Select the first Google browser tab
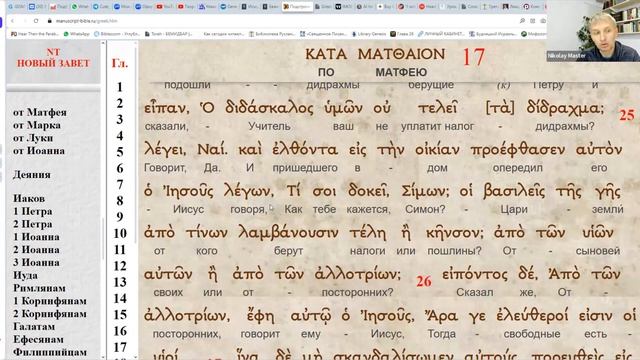The width and height of the screenshot is (640, 360). click(x=17, y=7)
